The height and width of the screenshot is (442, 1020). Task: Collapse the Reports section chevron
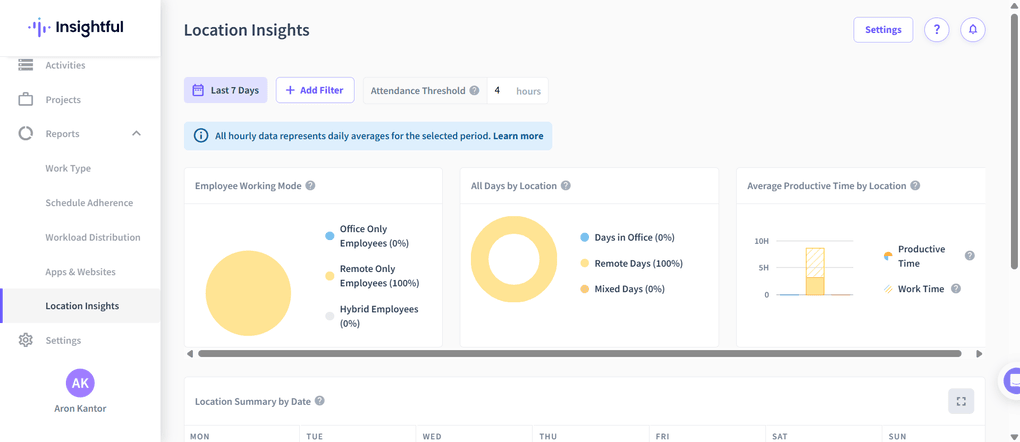click(x=136, y=134)
